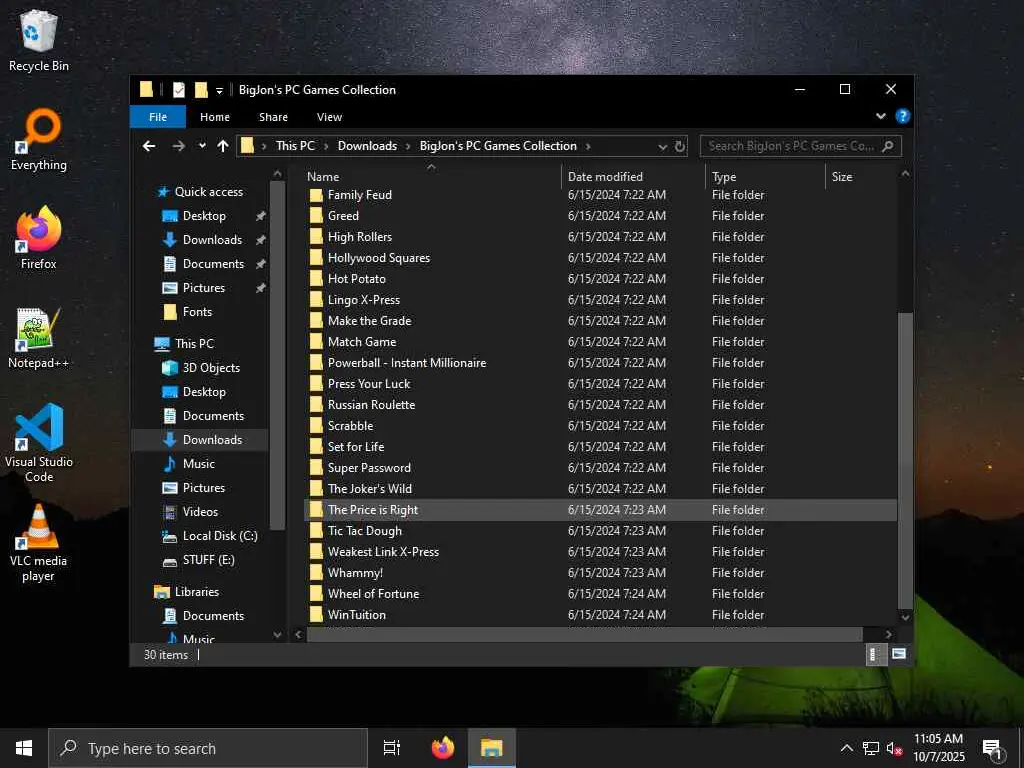This screenshot has width=1024, height=768.
Task: Click the Properties quick access toolbar icon
Action: point(178,90)
